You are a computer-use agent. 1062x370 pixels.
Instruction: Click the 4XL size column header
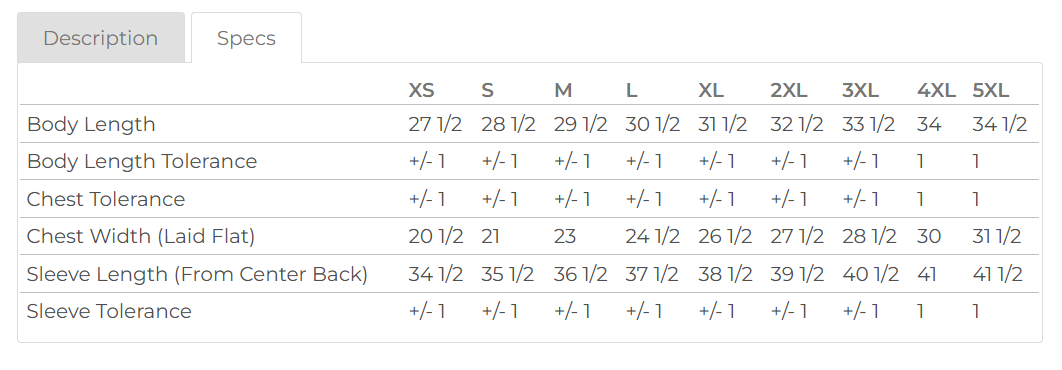pos(937,90)
